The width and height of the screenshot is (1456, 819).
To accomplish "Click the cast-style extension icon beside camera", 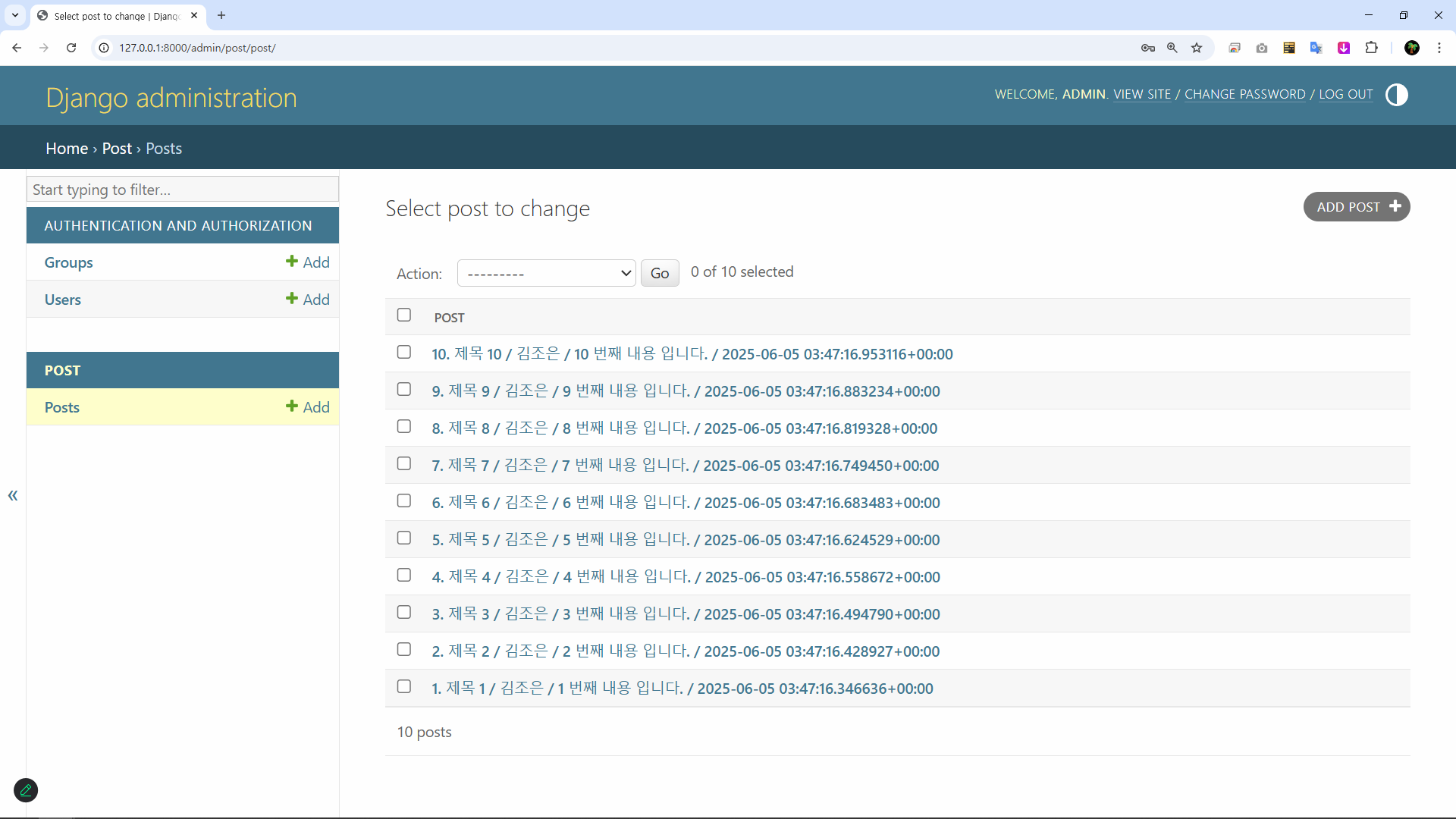I will (x=1235, y=48).
